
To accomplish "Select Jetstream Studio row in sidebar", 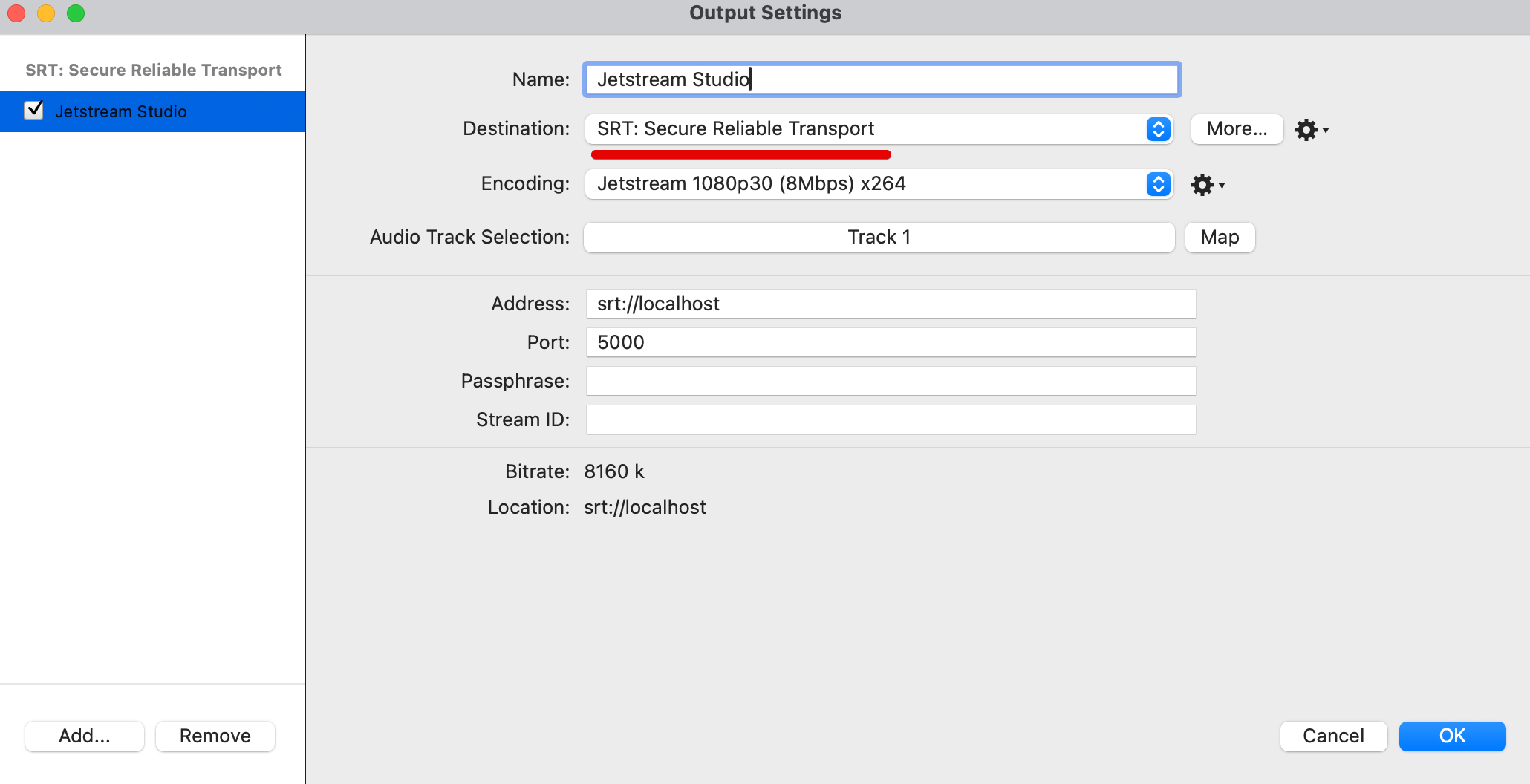I will tap(152, 111).
